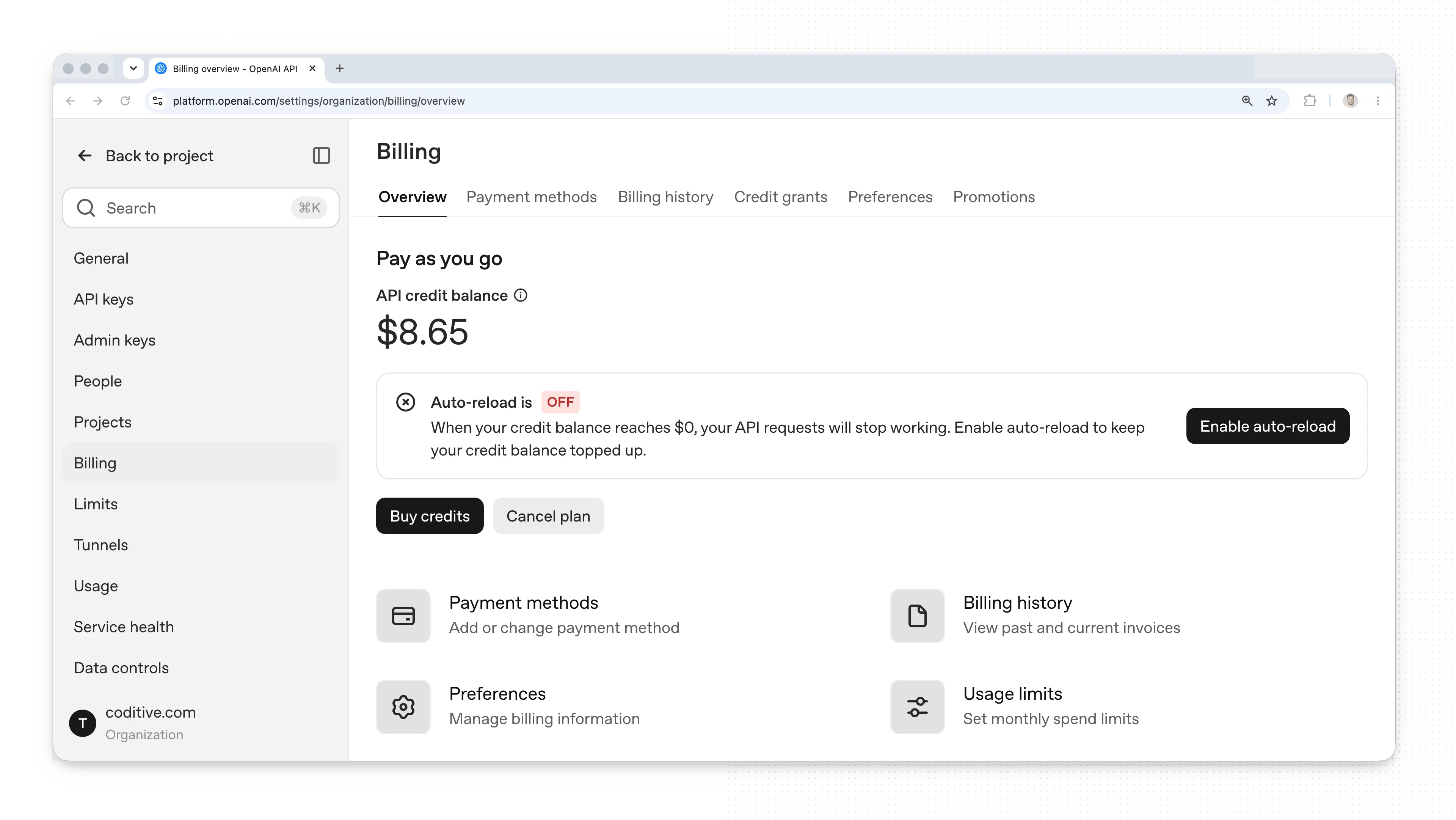Open a new browser tab with plus icon
This screenshot has width=1456, height=820.
(x=340, y=68)
